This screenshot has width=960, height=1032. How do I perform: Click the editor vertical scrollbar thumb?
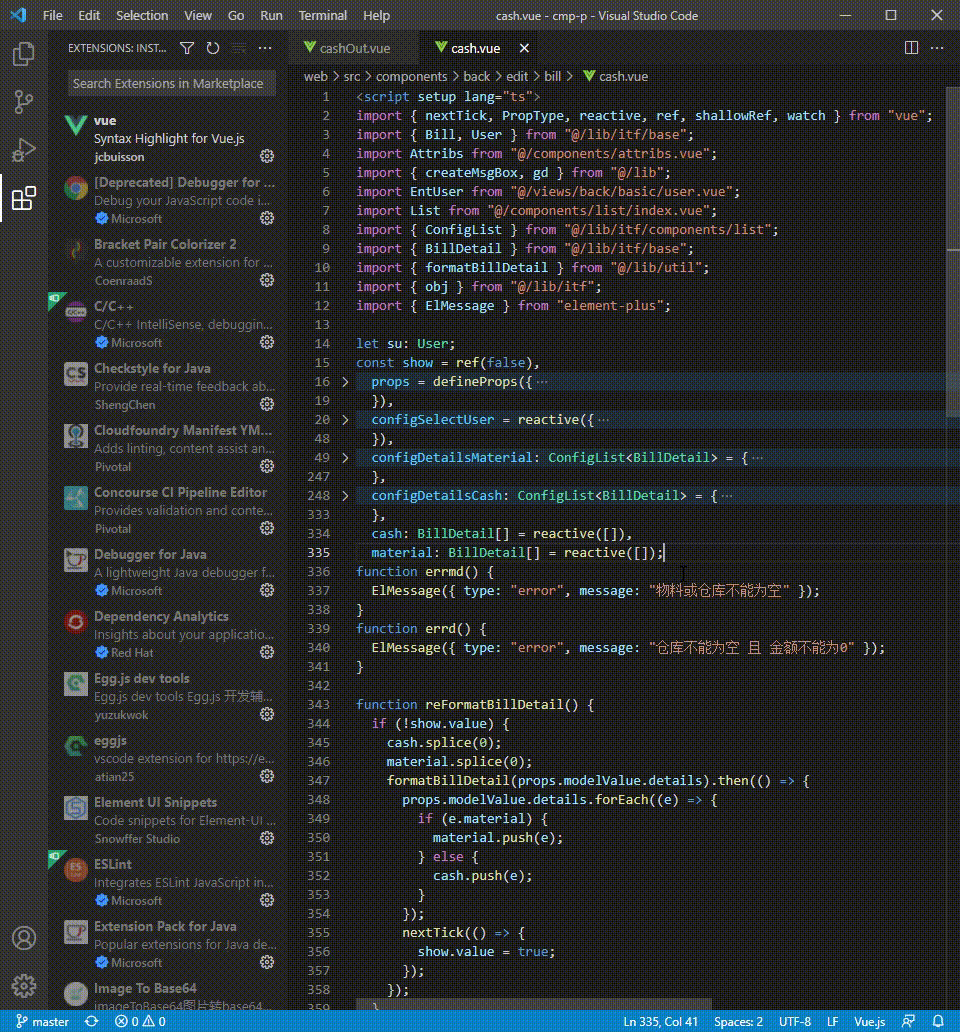coord(953,251)
